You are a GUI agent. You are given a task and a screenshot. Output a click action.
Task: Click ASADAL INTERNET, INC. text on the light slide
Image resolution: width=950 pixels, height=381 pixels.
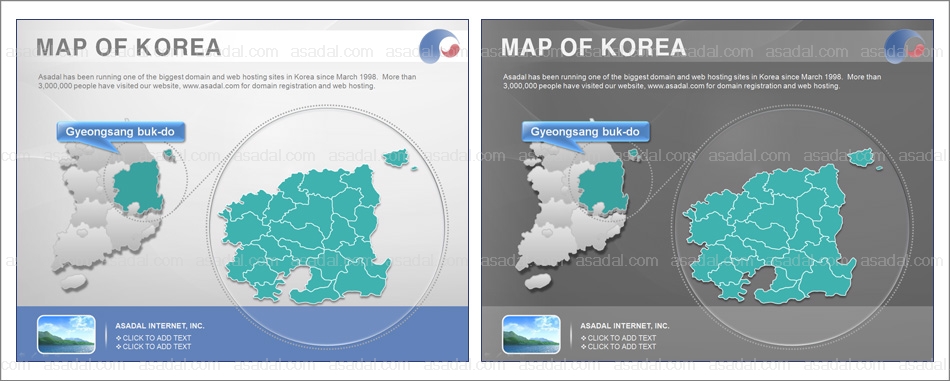tap(160, 326)
